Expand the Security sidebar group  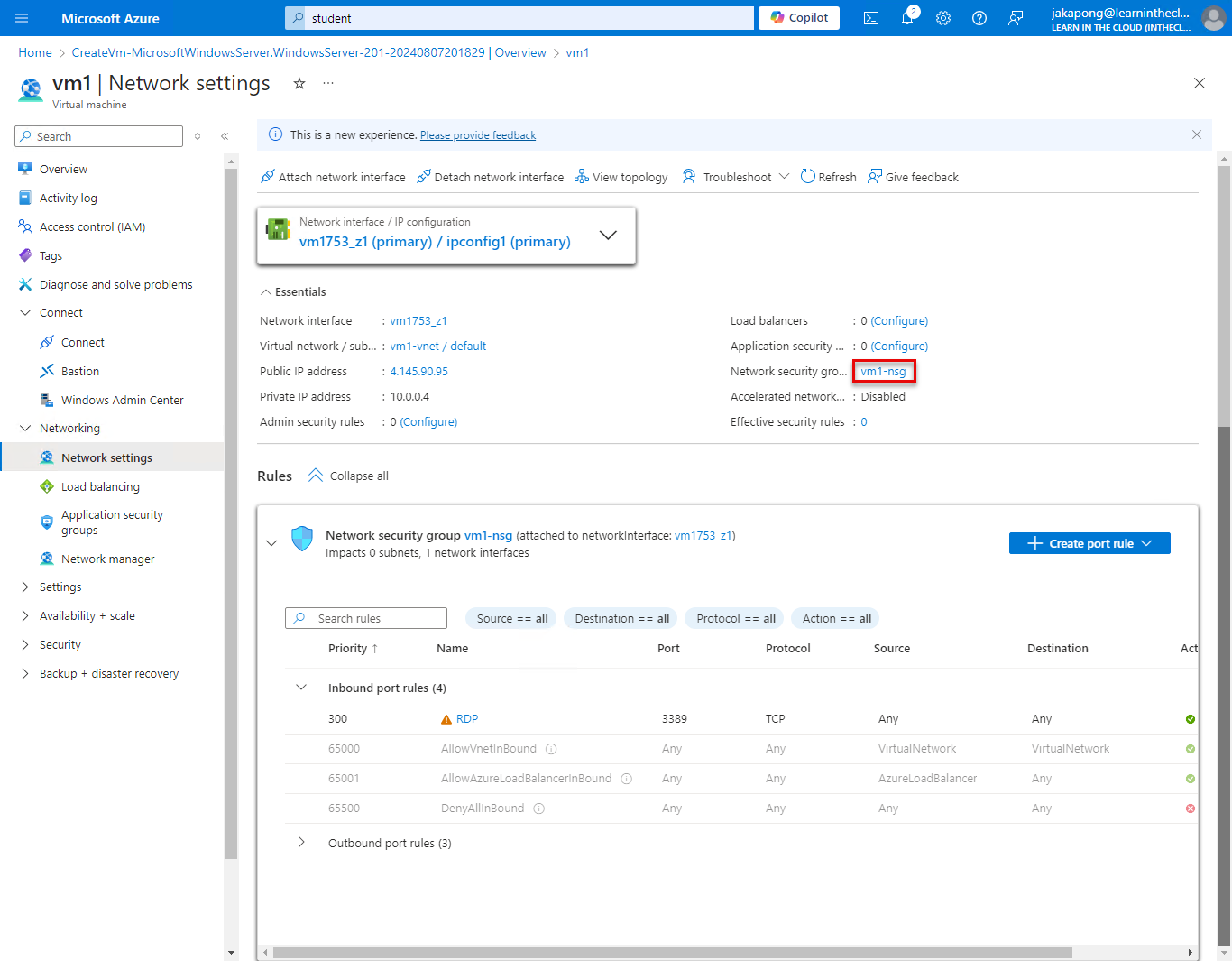click(25, 645)
